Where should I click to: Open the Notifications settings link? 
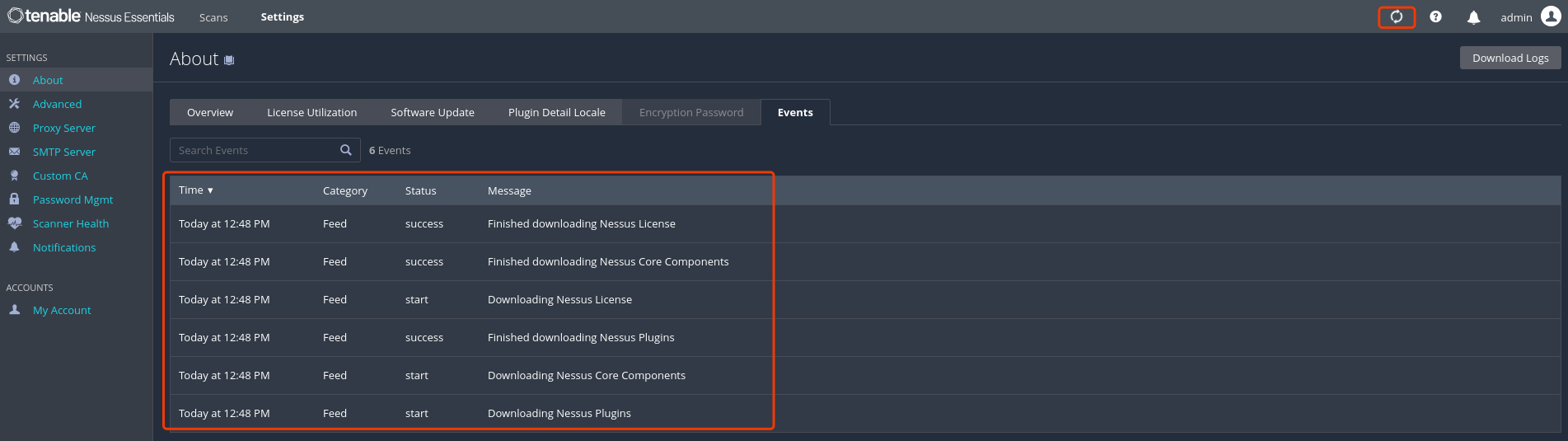coord(64,247)
